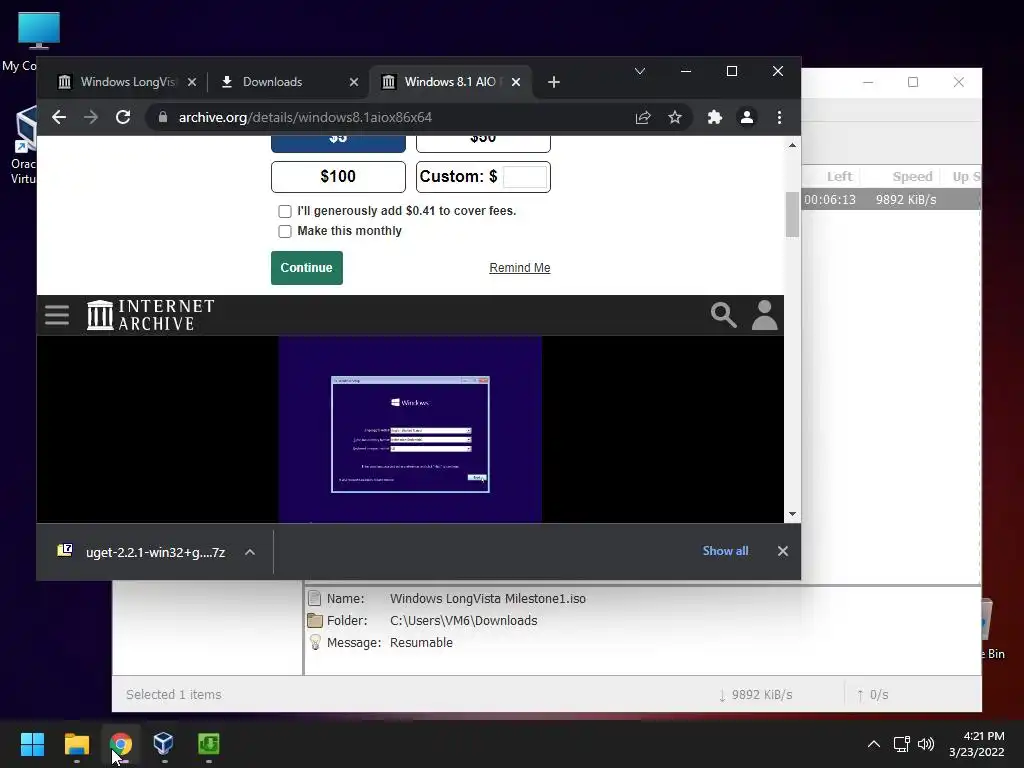Show hidden system tray icons

(873, 744)
